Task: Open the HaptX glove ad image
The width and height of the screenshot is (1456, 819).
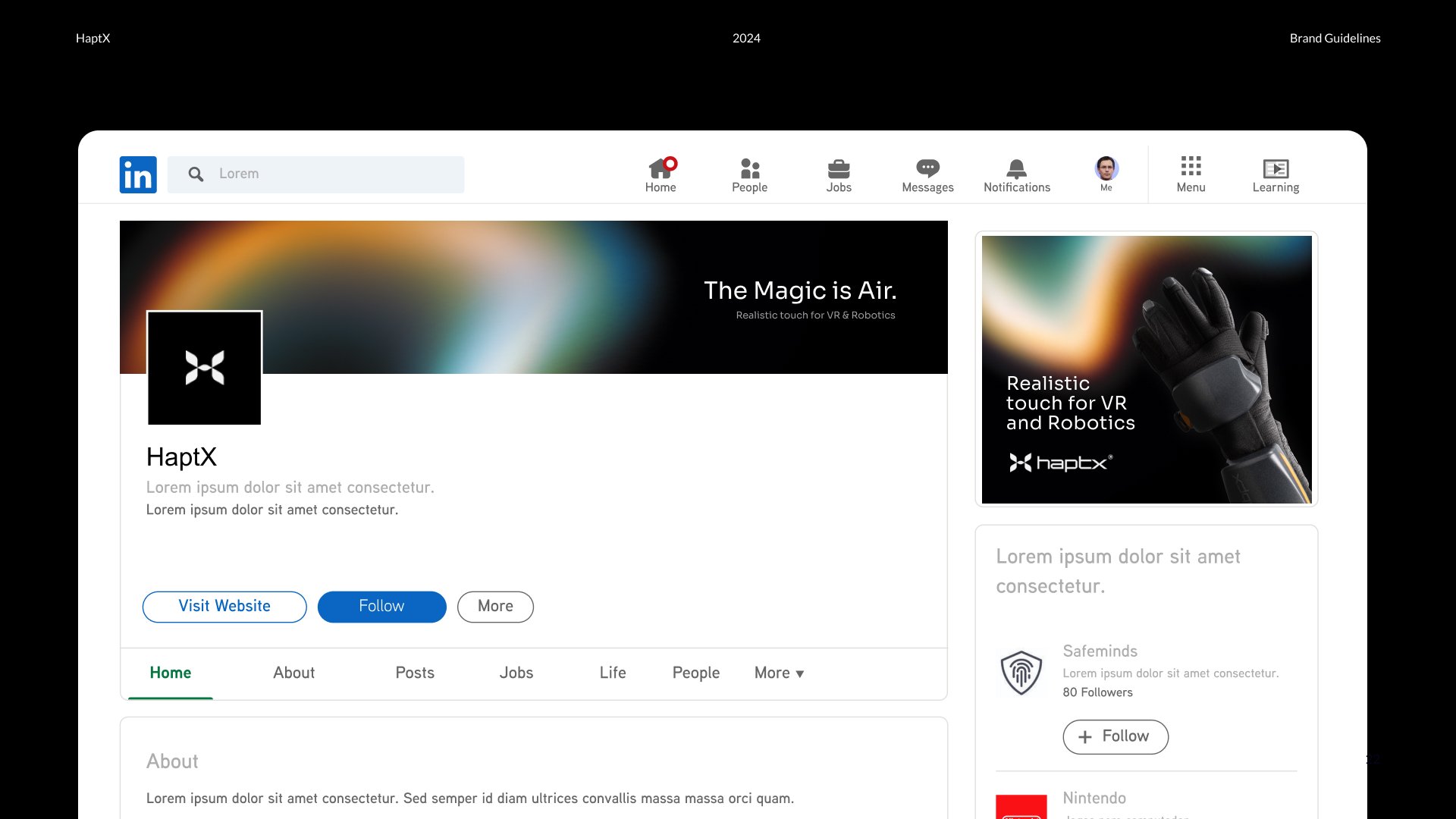Action: click(1146, 369)
